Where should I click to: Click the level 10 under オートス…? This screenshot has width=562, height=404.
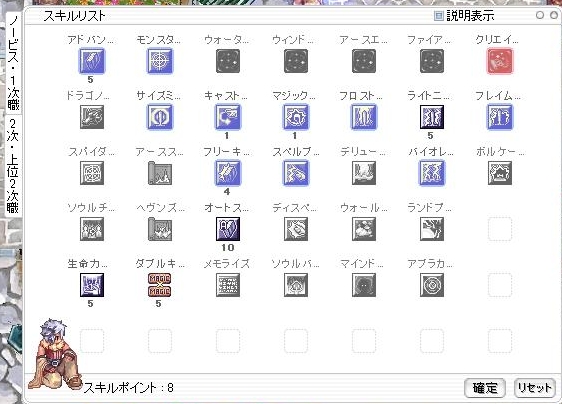(228, 248)
